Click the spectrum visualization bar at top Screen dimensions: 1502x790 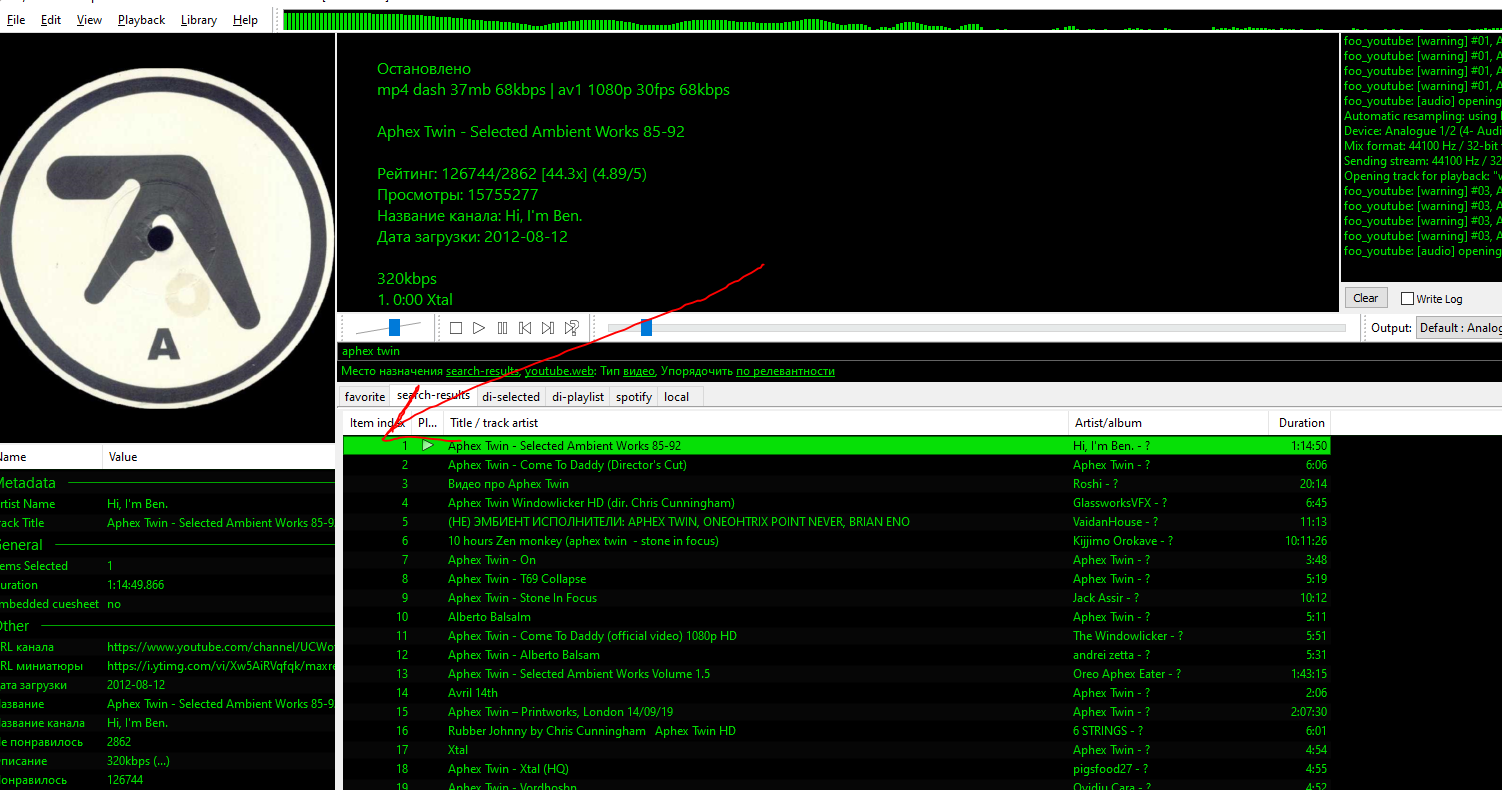point(892,20)
